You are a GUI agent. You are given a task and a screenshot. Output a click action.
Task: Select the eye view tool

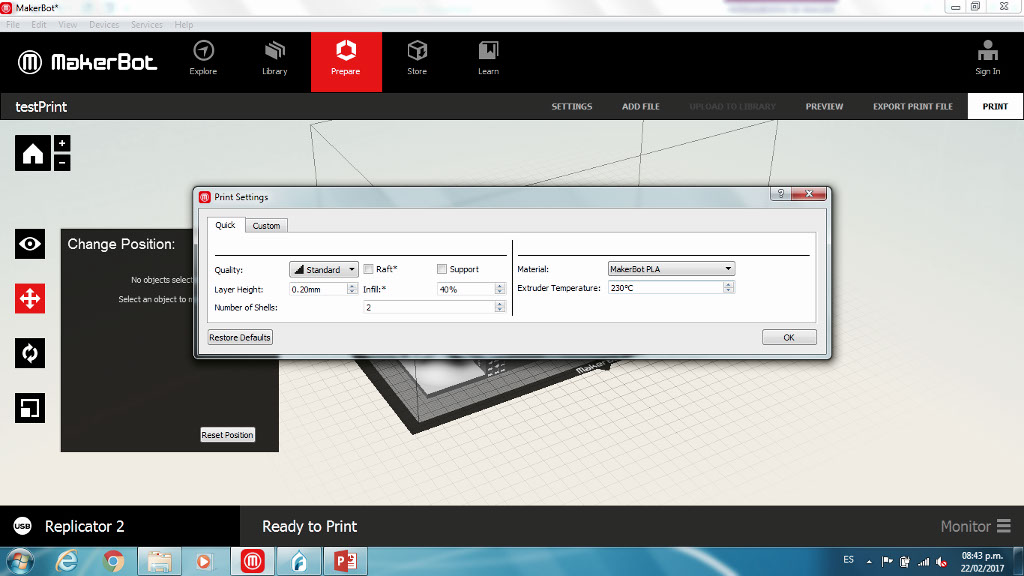[30, 244]
